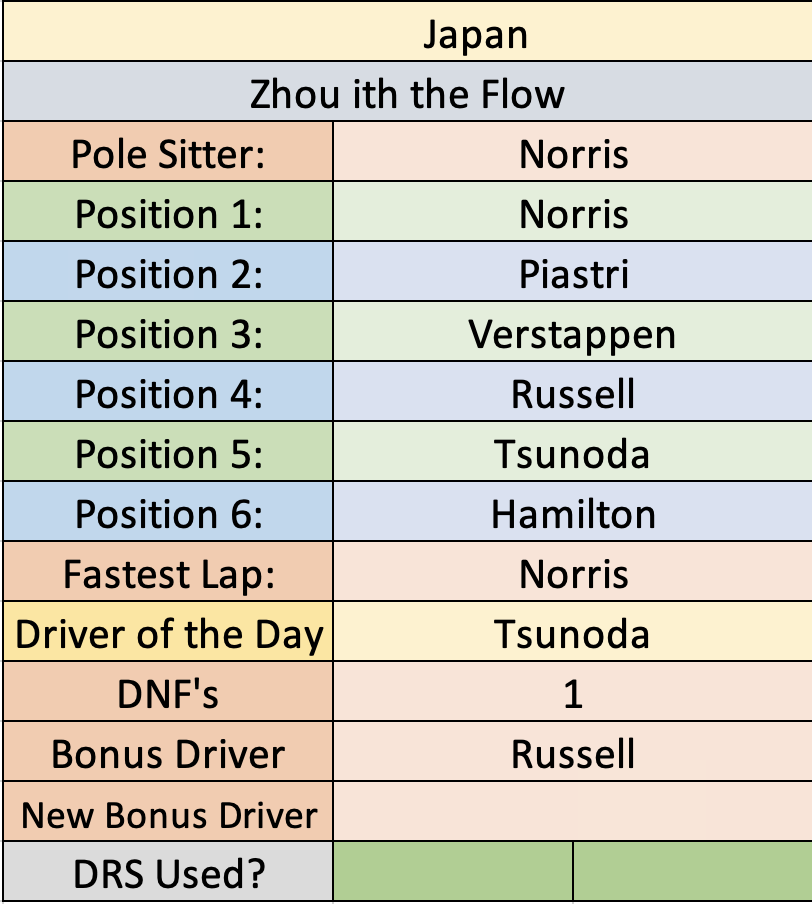Screen dimensions: 812x904
Task: Select the Pole Sitter value Norris
Action: click(573, 152)
